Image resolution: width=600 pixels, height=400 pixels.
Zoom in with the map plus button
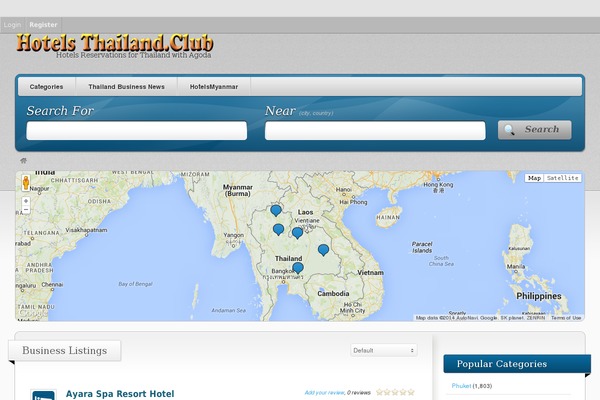[26, 201]
